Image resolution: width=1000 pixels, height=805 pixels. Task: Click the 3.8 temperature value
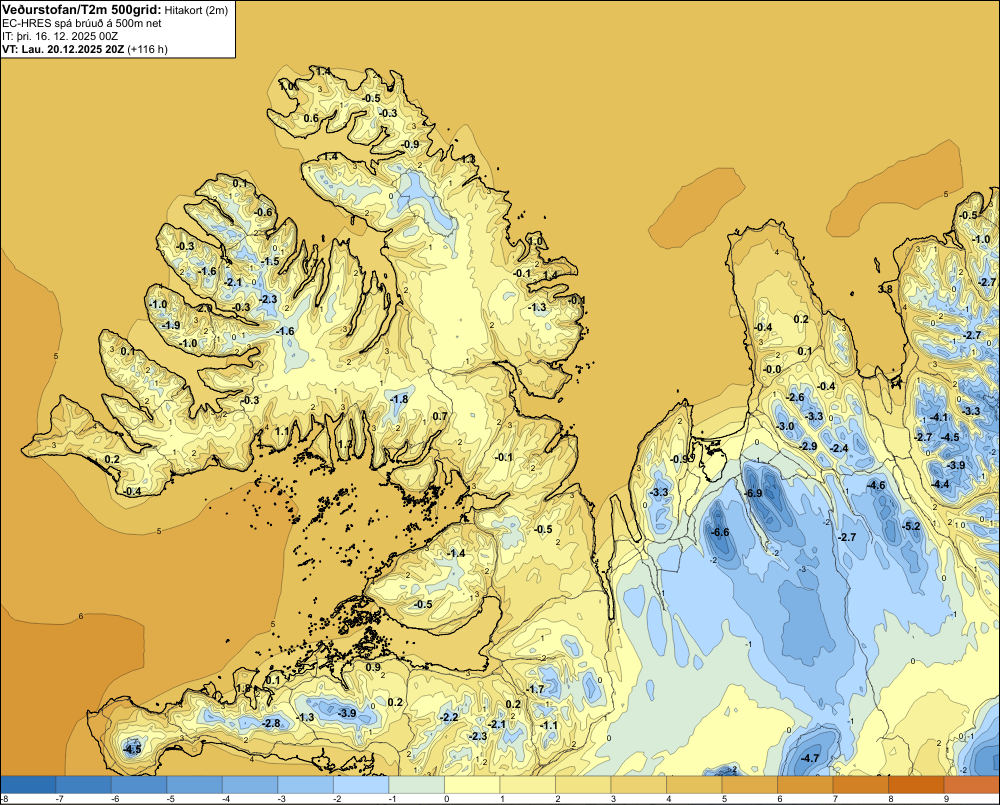(x=885, y=289)
